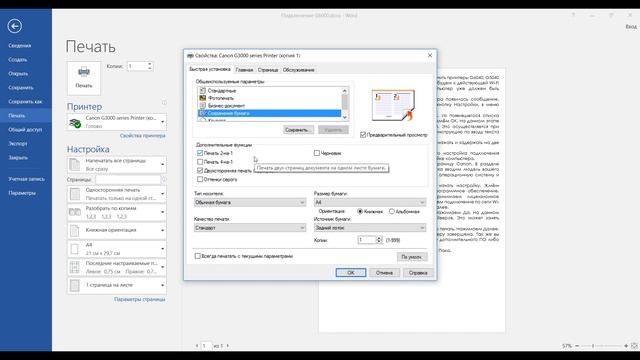
Task: Open the Источник бумаги dropdown
Action: 370,228
